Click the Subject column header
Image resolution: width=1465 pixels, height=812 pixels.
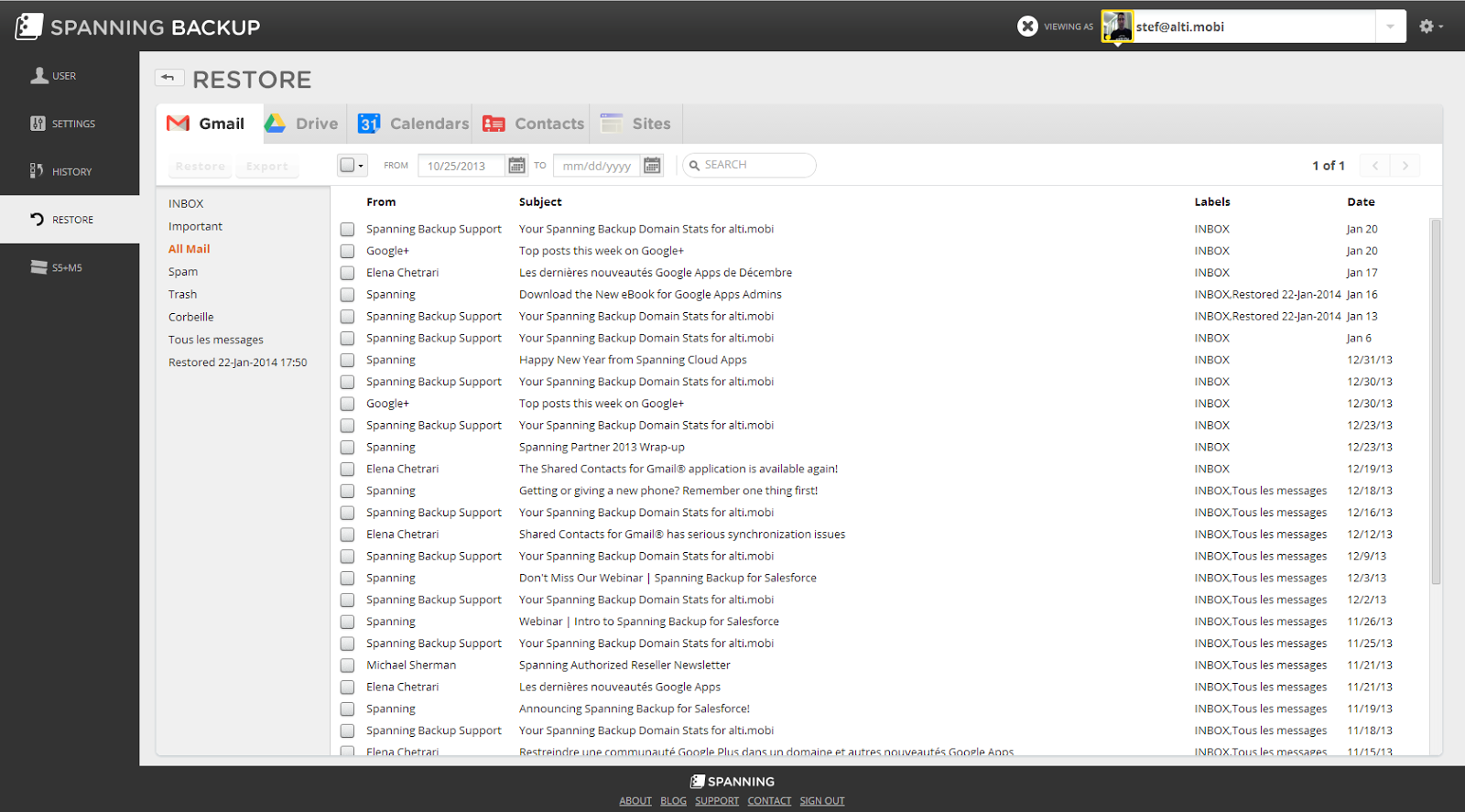(x=540, y=202)
